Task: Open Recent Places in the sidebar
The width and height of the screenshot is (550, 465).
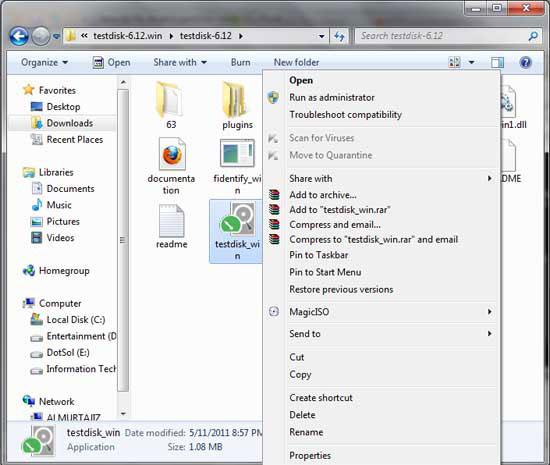Action: (67, 140)
